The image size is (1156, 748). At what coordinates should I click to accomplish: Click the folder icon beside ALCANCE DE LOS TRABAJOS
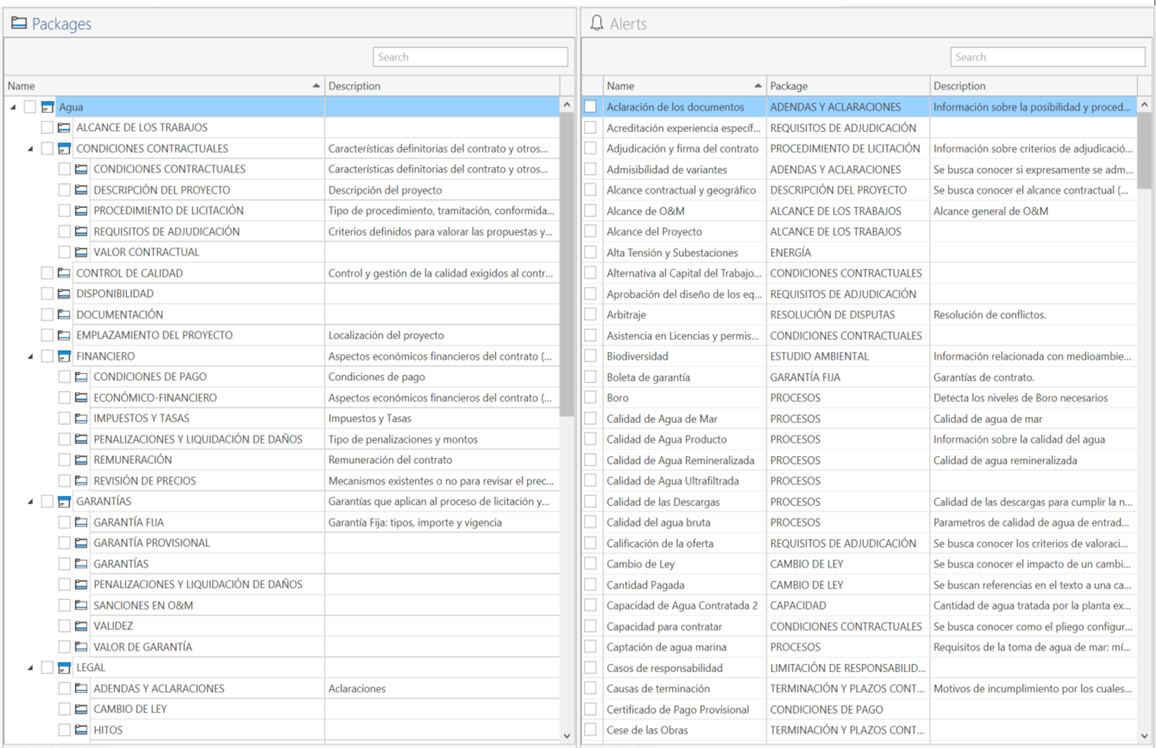pos(64,127)
